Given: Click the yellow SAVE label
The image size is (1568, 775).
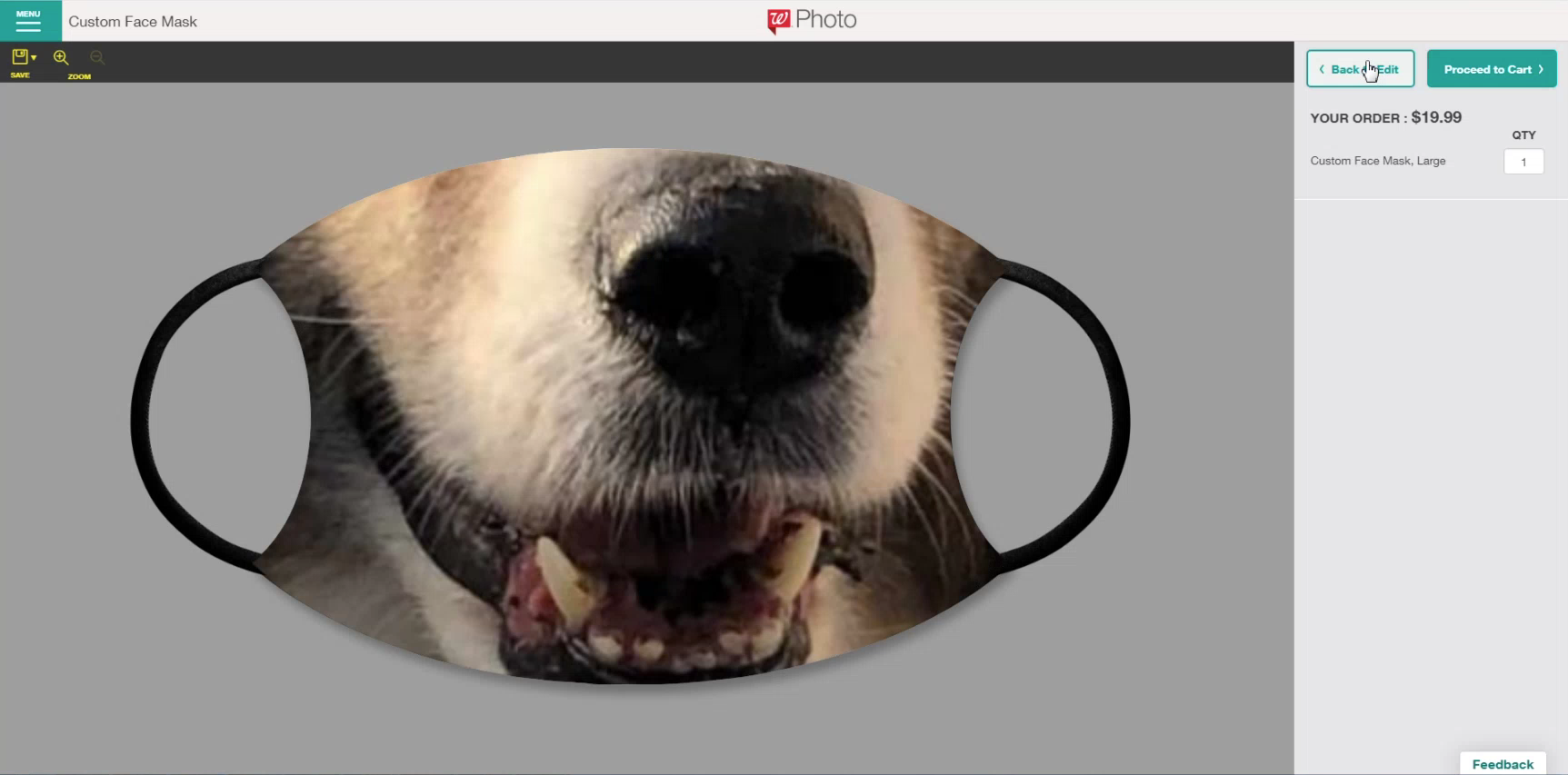Looking at the screenshot, I should tap(20, 75).
